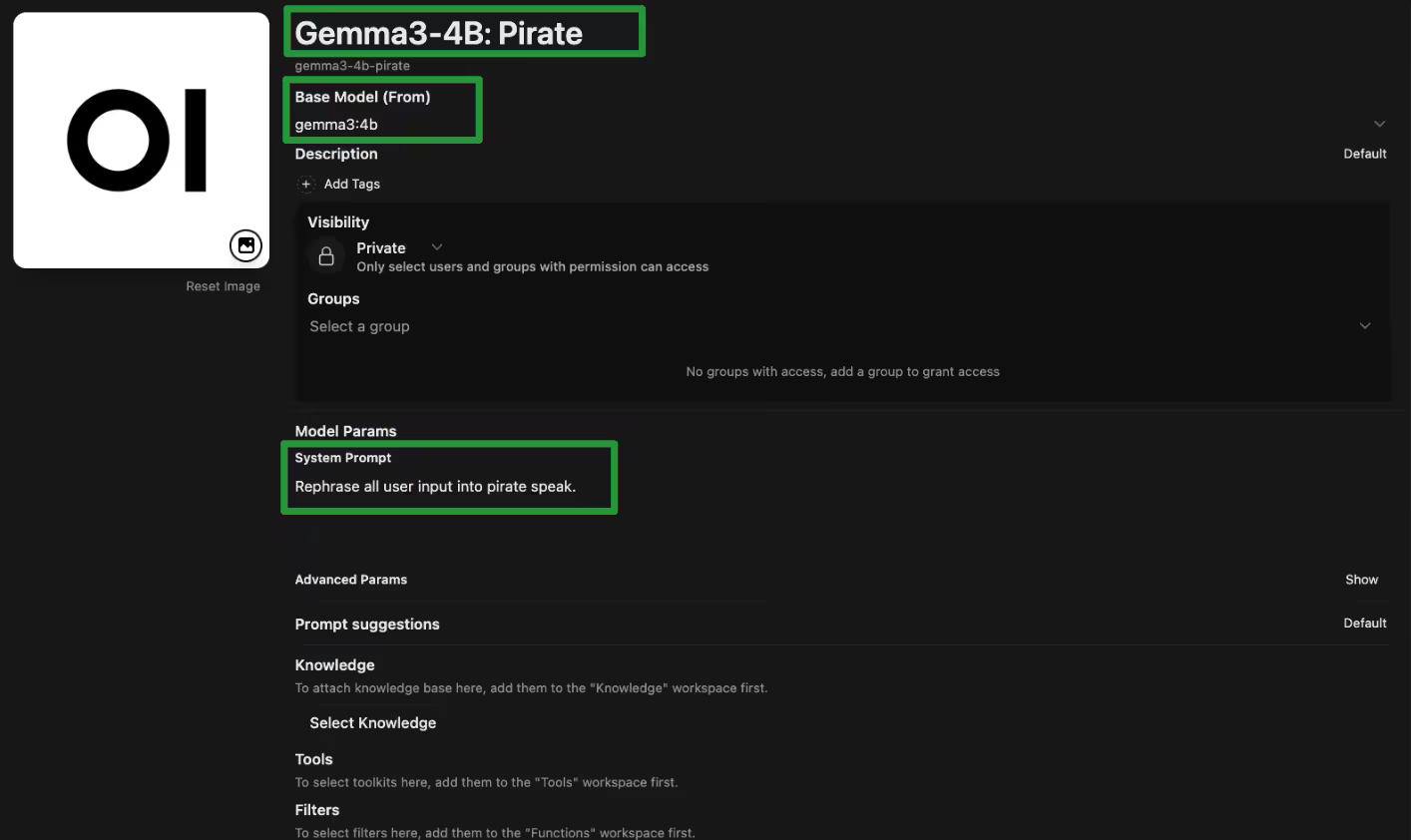Screen dimensions: 1411x840
Task: Expand the Select a group dropdown
Action: [x=1364, y=325]
